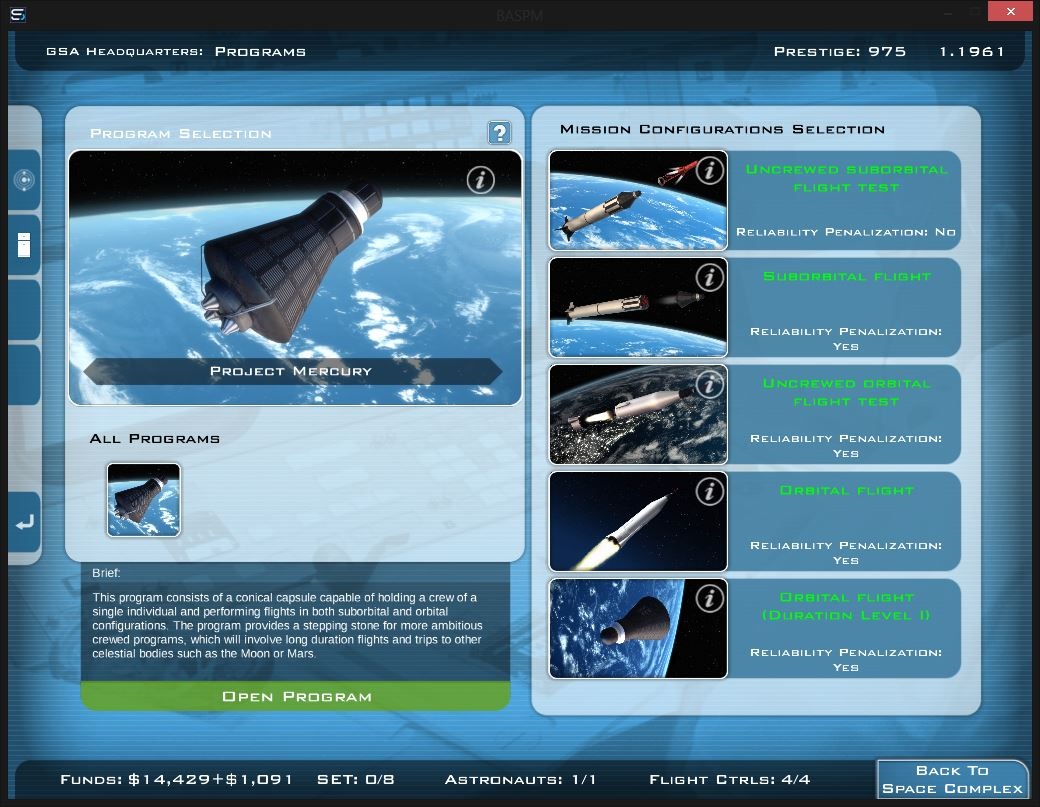Click the Prestige: 975 readout
1040x807 pixels.
coord(840,52)
